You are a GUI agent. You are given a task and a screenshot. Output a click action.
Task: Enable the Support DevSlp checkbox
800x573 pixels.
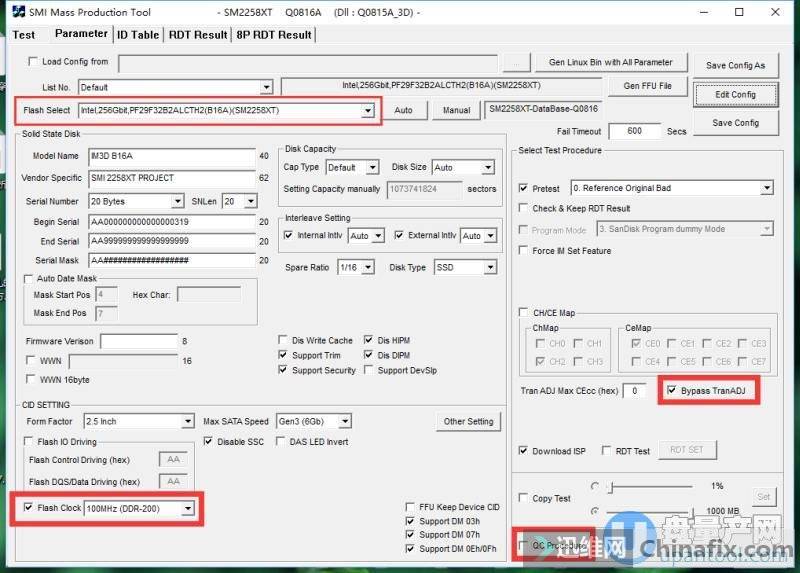(368, 369)
